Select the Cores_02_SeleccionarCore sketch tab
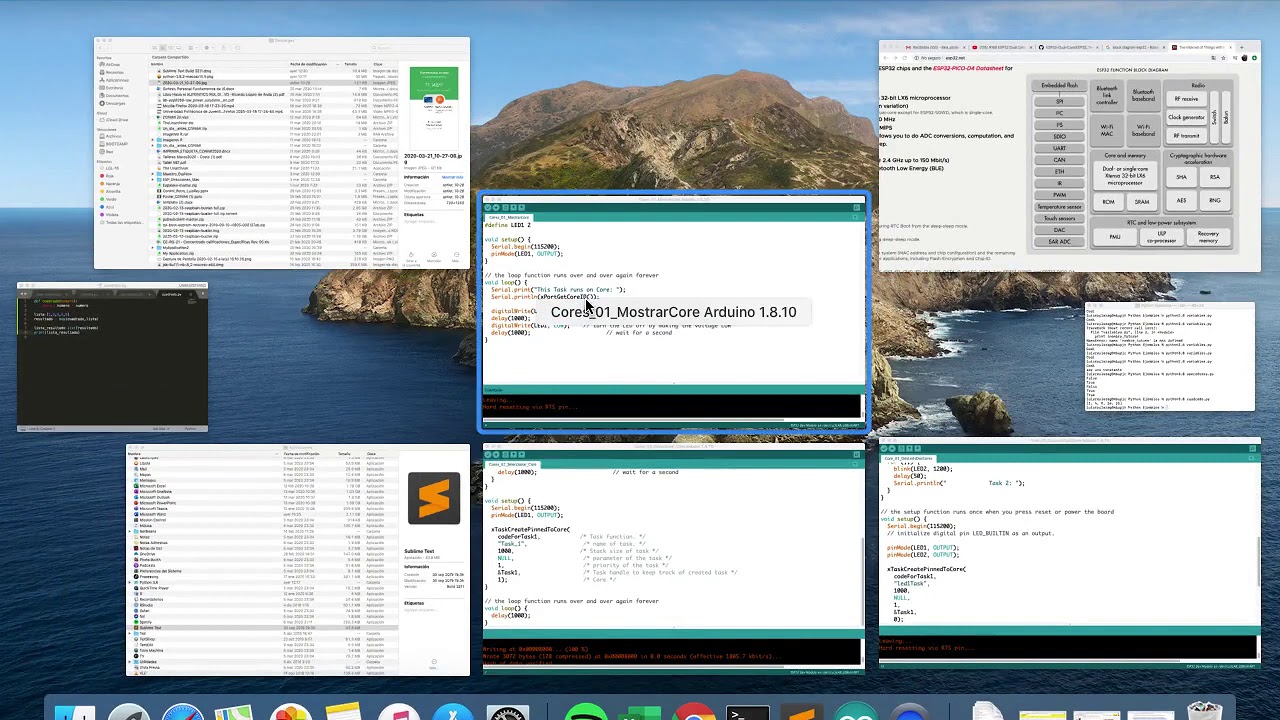The image size is (1280, 720). 512,465
